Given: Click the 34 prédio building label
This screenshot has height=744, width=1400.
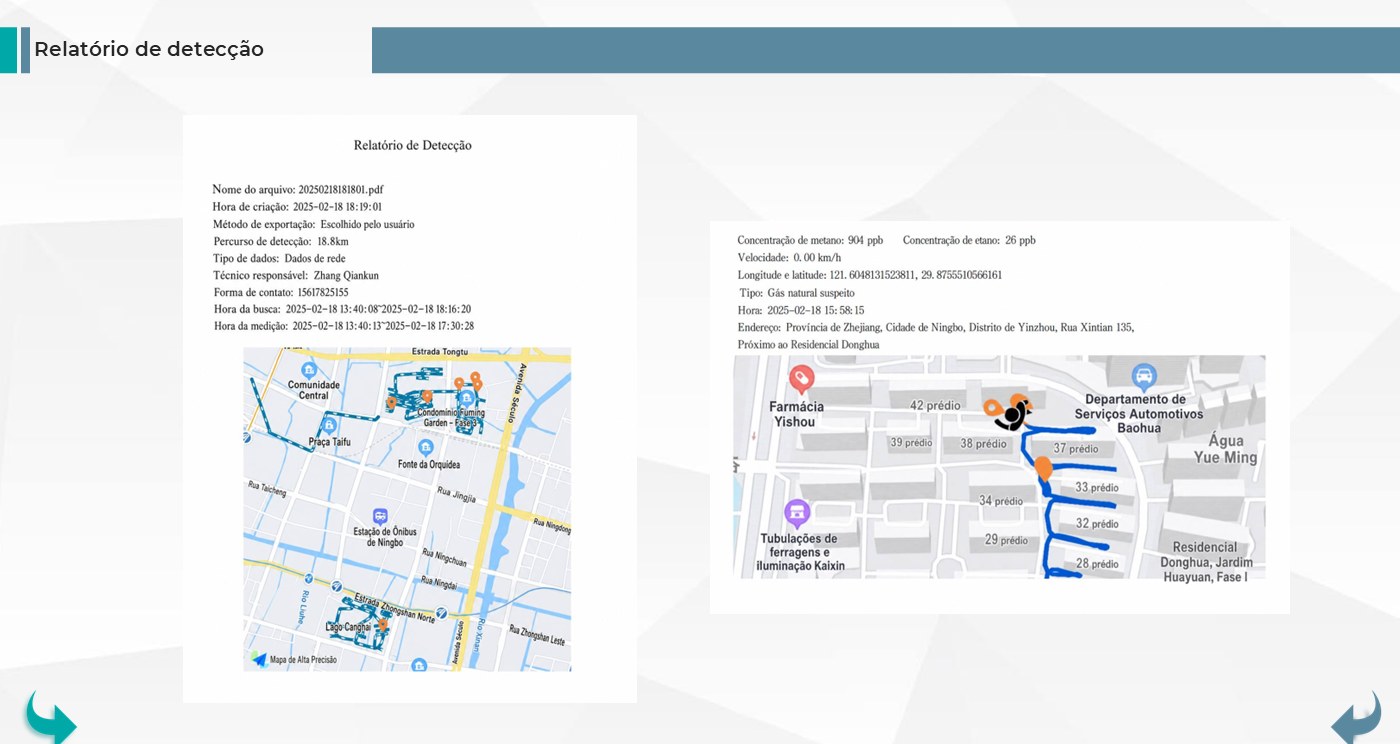Looking at the screenshot, I should 1001,501.
